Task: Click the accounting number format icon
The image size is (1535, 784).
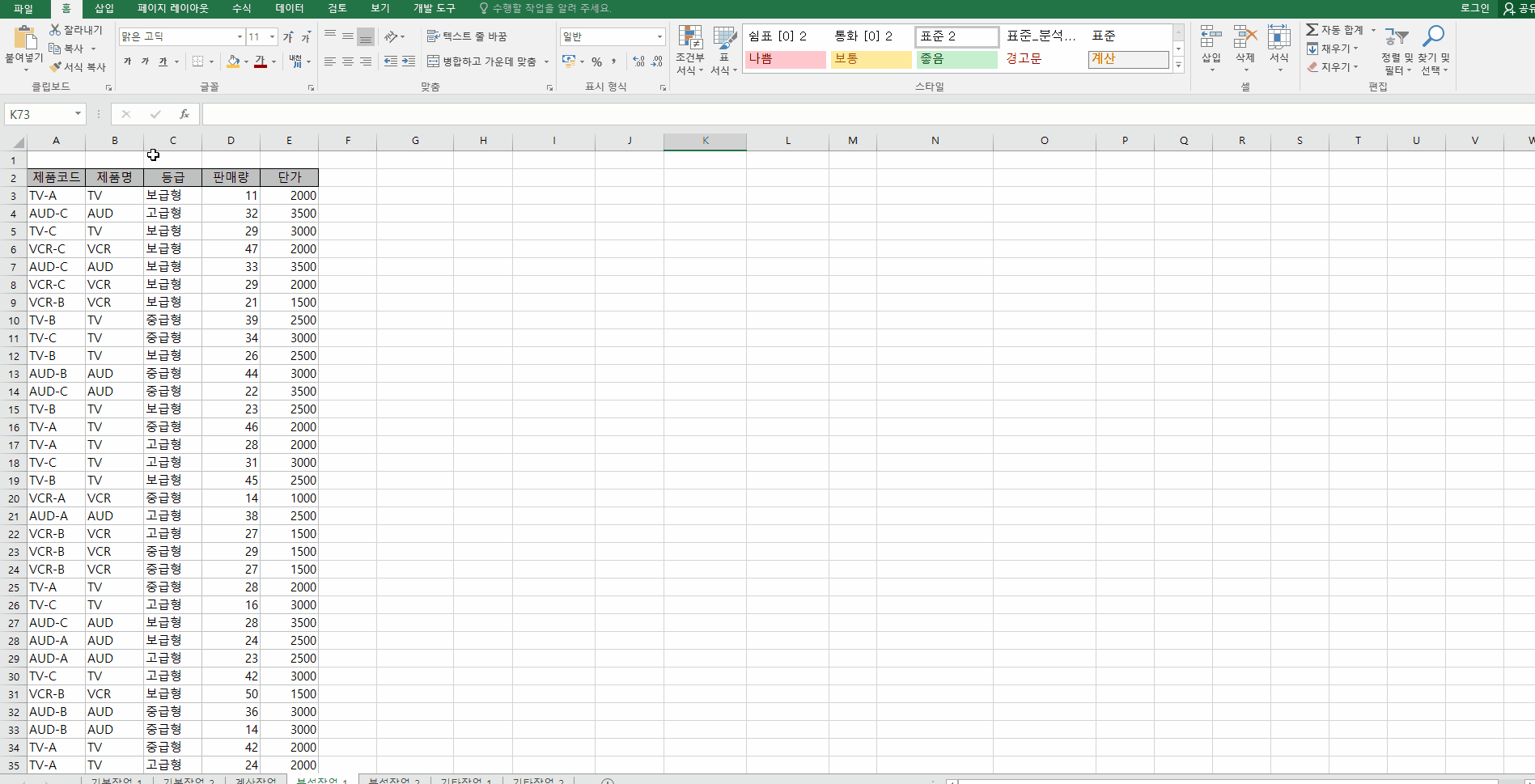Action: click(x=569, y=61)
